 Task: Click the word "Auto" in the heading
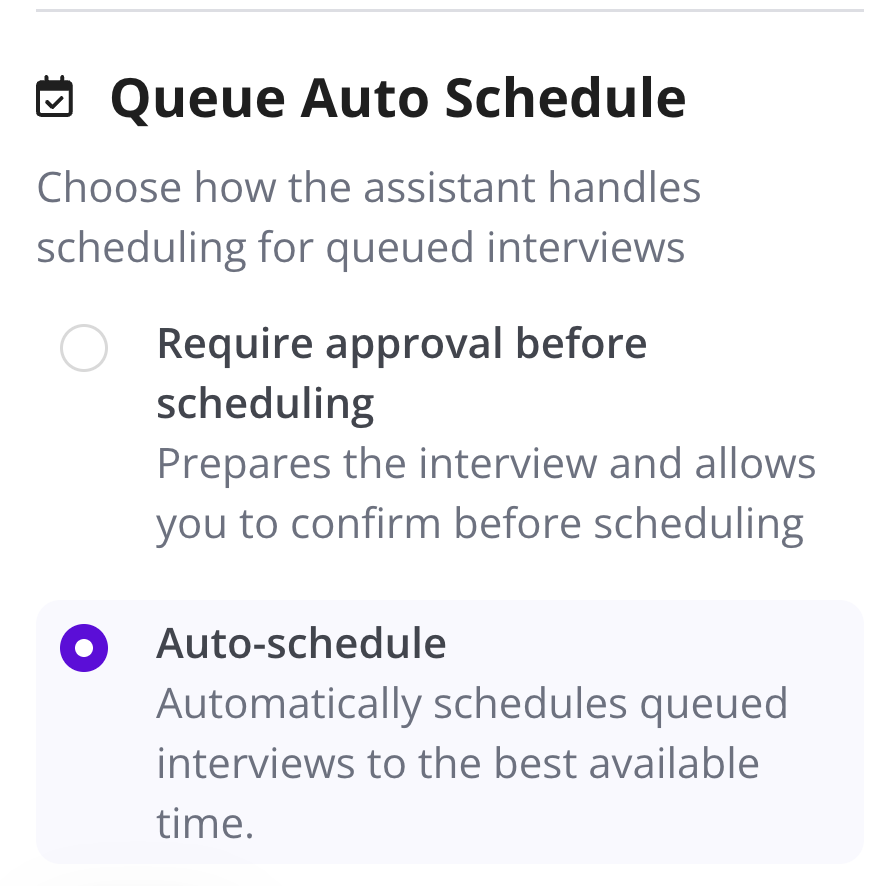365,98
